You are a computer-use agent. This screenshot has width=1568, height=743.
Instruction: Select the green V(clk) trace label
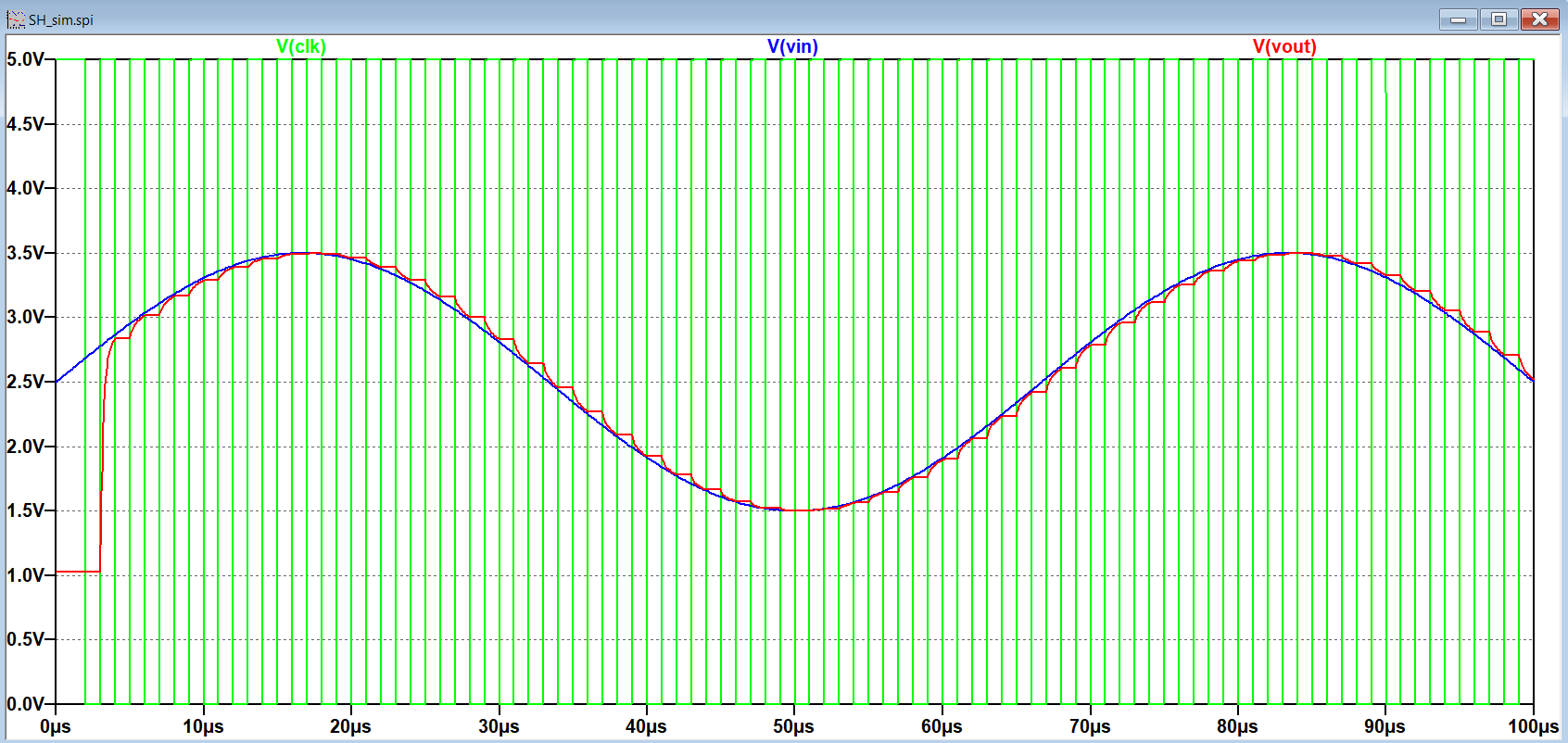click(301, 46)
